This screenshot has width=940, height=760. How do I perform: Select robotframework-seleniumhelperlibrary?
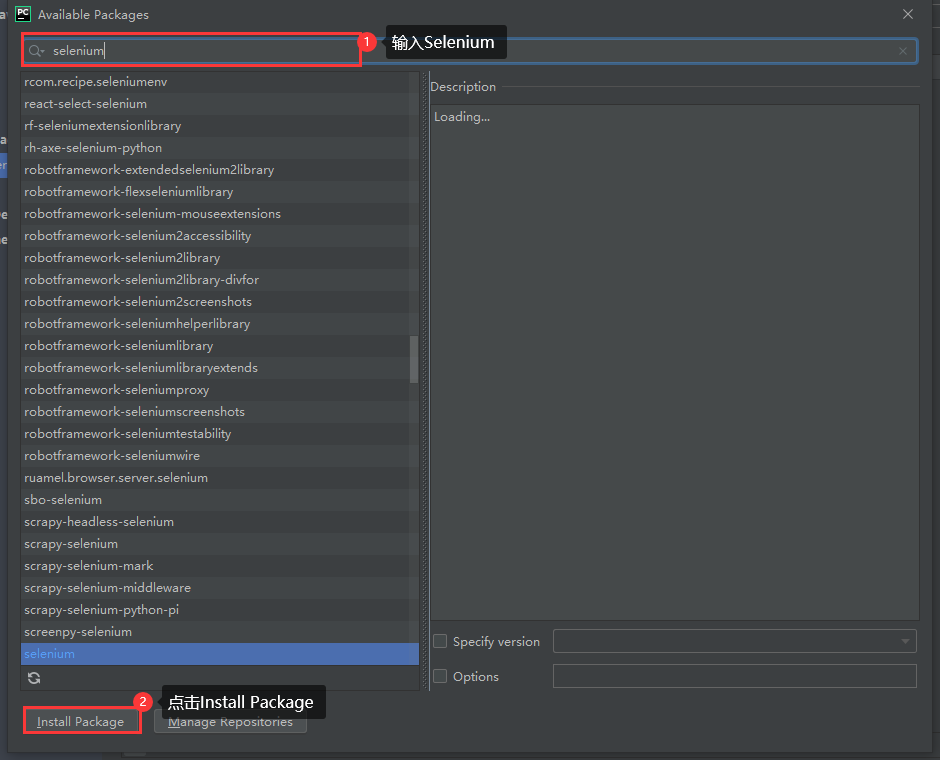[x=219, y=324]
